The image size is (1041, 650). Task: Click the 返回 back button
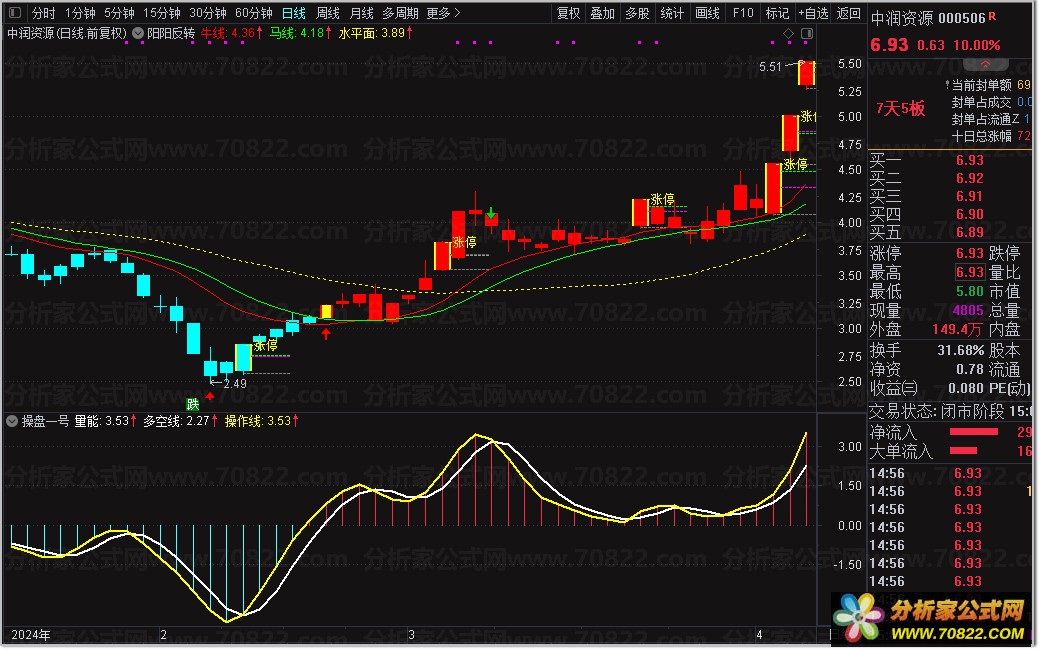[x=848, y=13]
